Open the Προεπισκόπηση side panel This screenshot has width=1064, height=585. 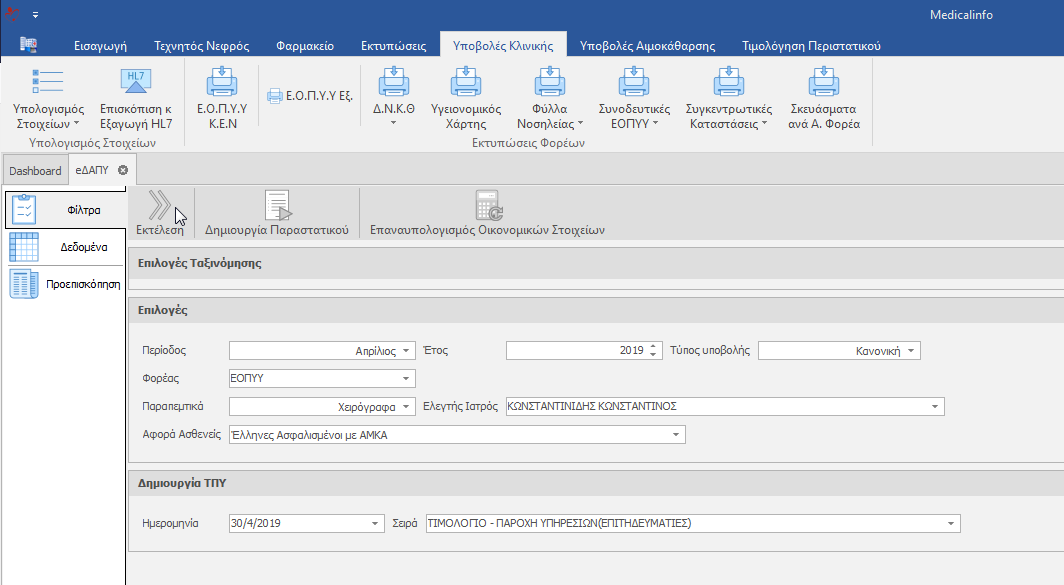[64, 284]
